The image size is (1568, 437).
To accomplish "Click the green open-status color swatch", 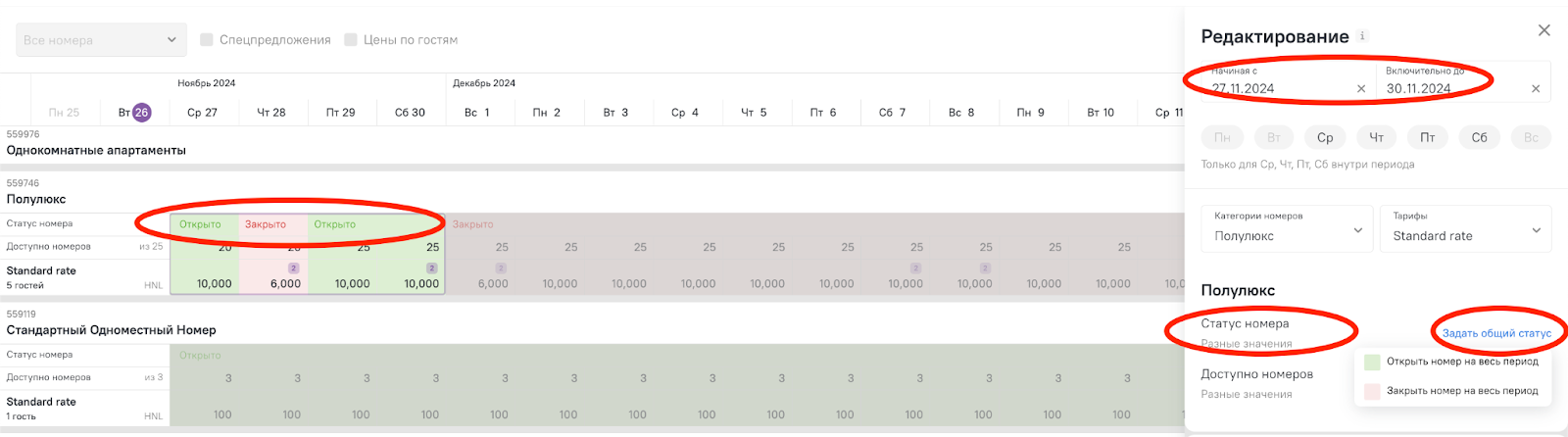I will click(x=1372, y=362).
